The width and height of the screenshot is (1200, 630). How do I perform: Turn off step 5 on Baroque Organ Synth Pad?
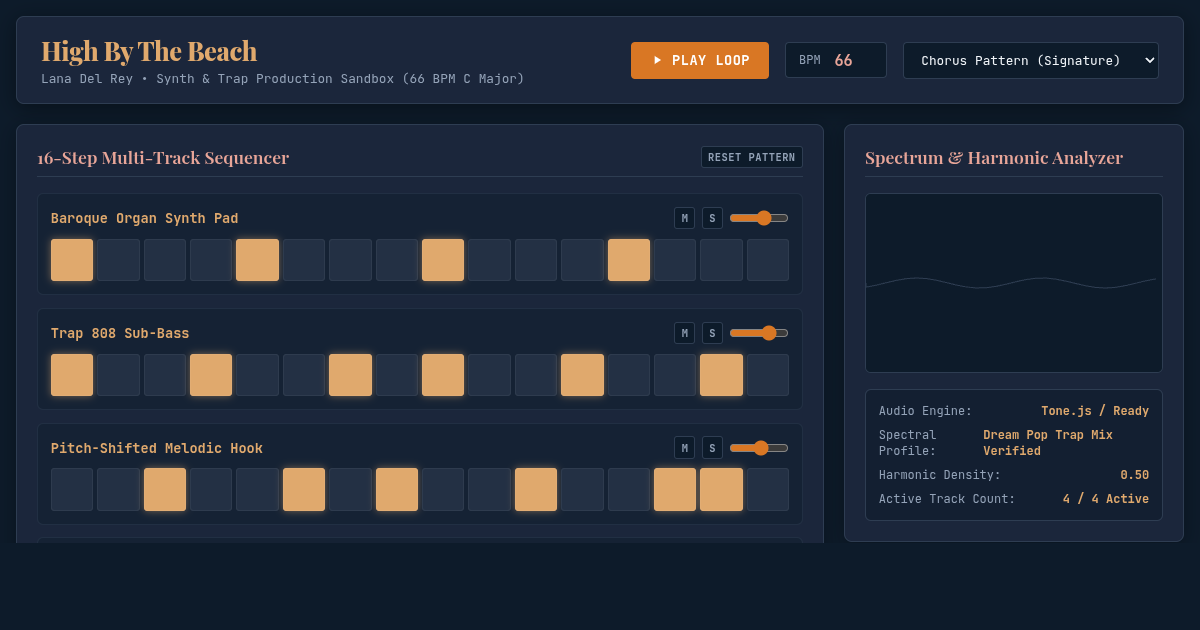click(257, 260)
